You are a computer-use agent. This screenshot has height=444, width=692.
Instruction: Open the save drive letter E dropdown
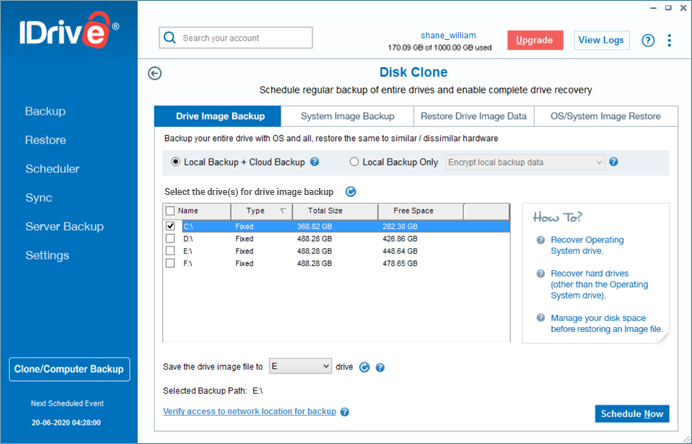[300, 366]
